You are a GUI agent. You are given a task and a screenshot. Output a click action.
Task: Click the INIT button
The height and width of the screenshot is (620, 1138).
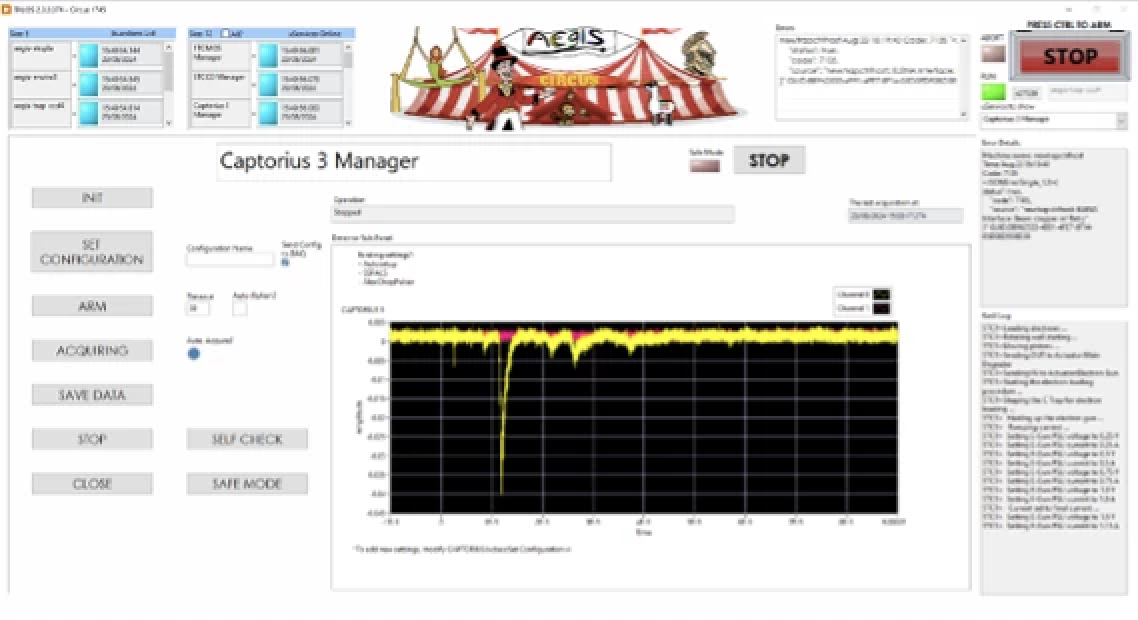[x=92, y=197]
